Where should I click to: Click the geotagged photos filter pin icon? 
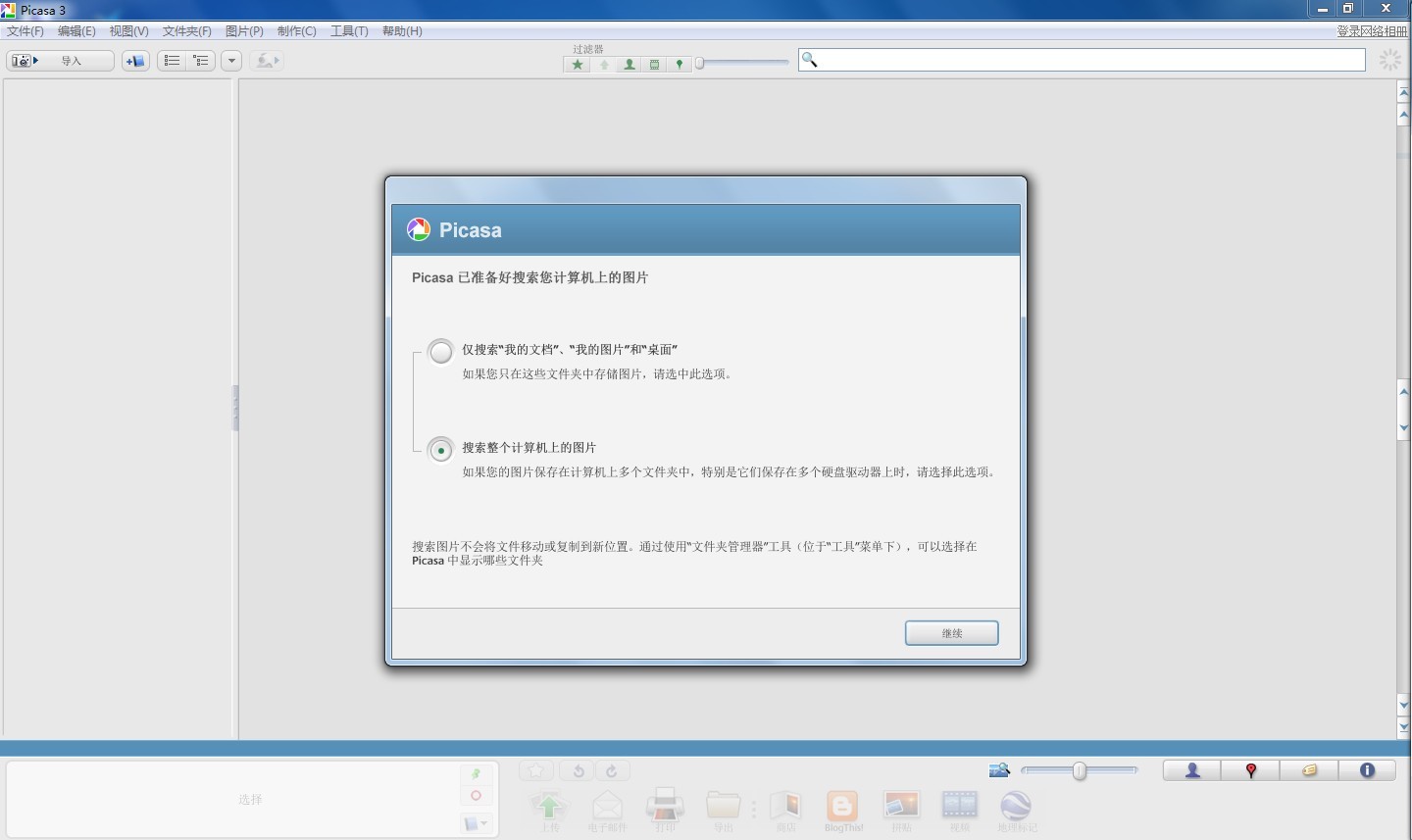(x=679, y=65)
